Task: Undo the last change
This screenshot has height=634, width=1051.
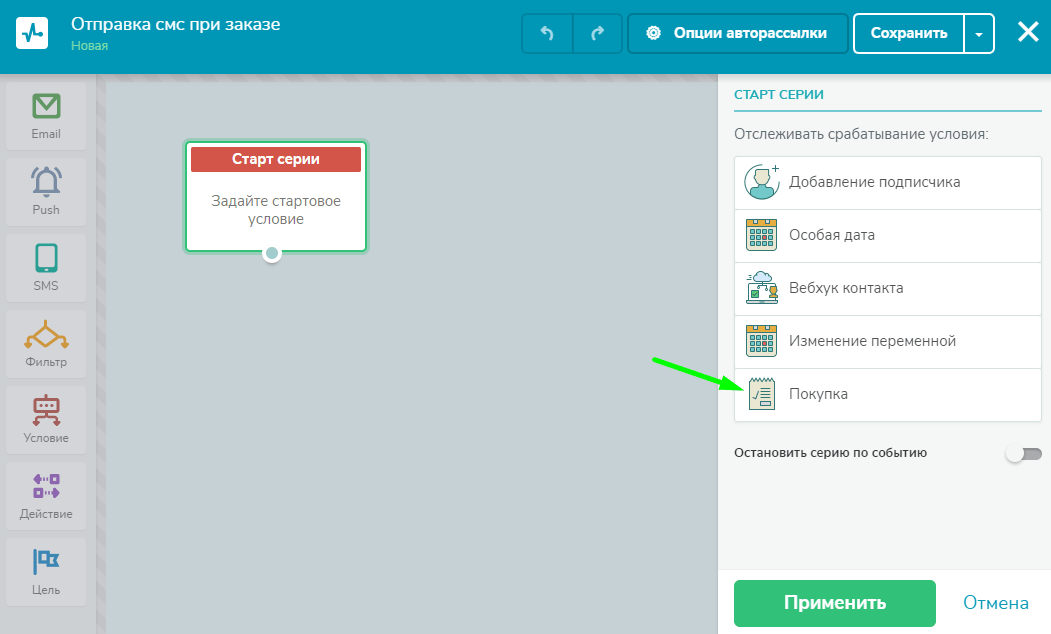Action: coord(547,33)
